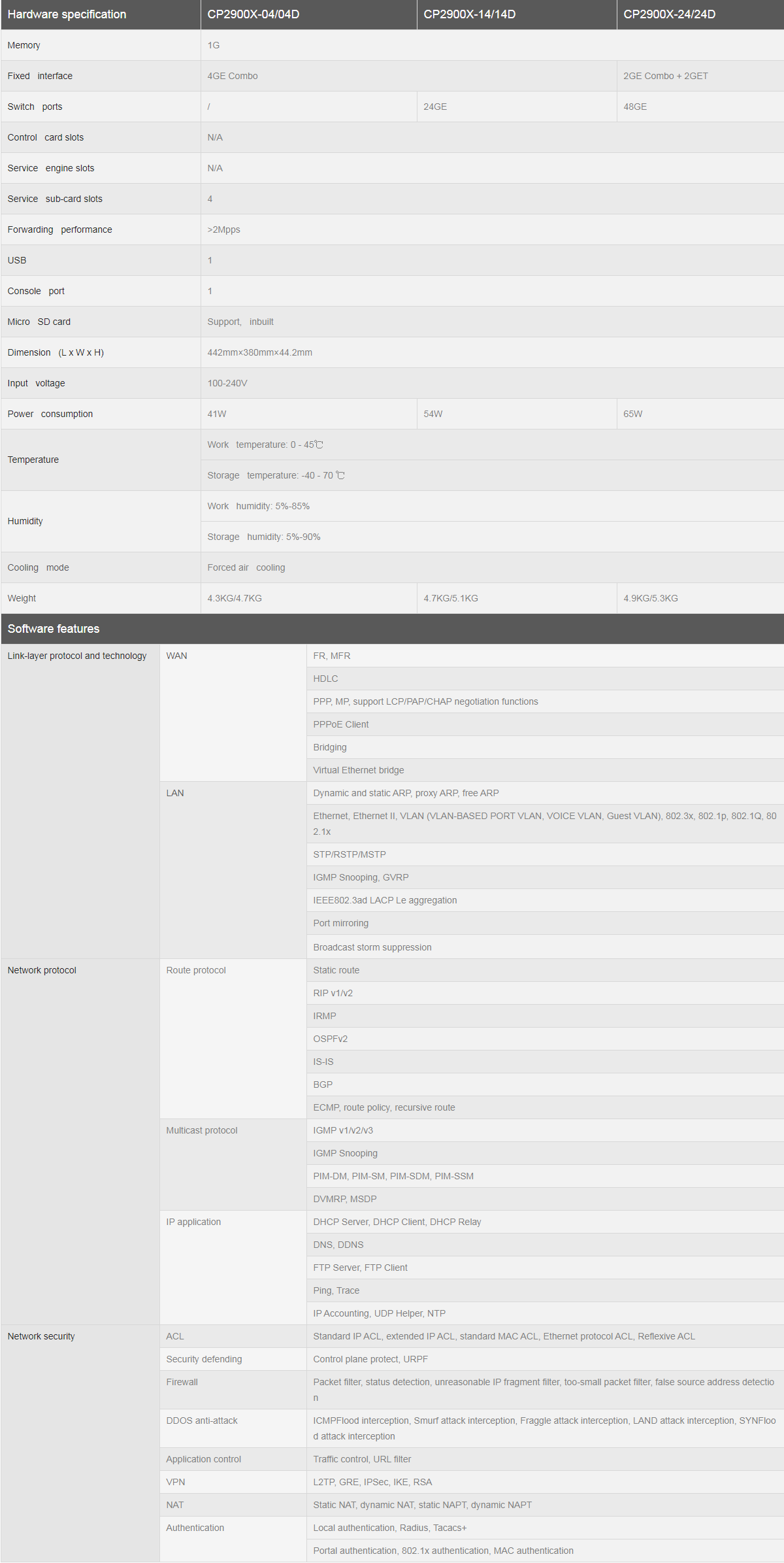Click the PPPoE Client row

point(545,724)
